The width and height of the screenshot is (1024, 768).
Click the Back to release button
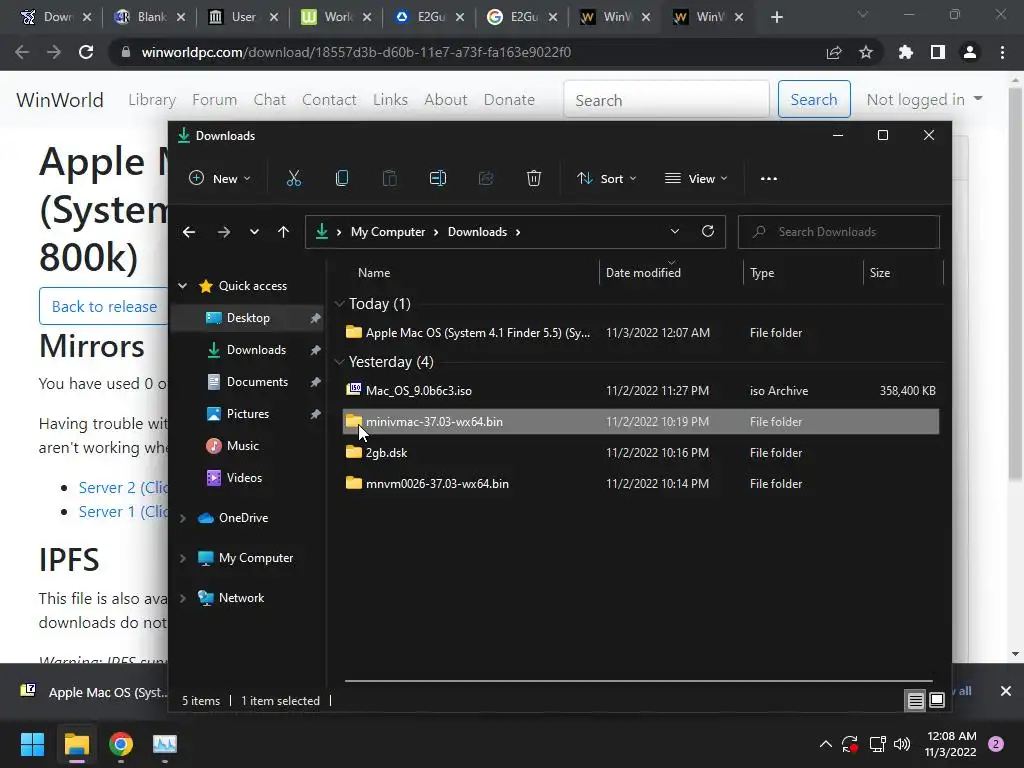pyautogui.click(x=104, y=306)
